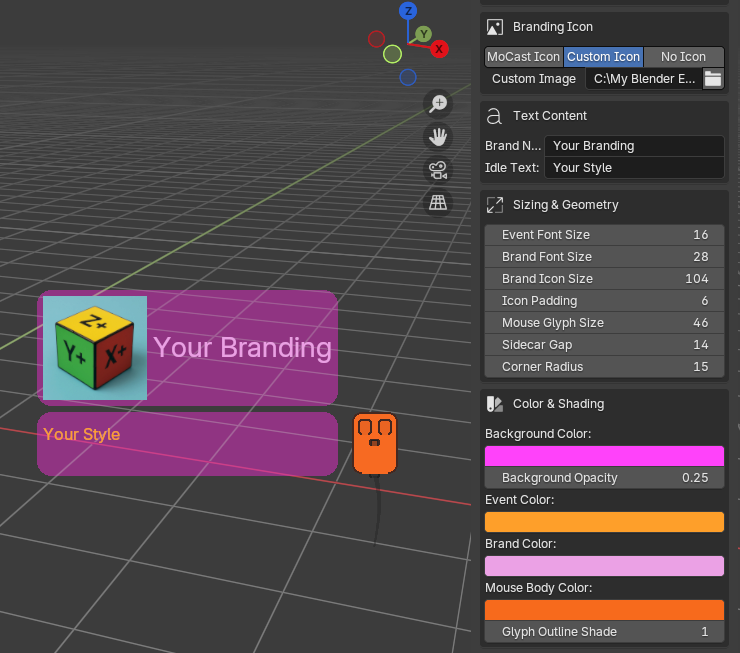This screenshot has height=653, width=740.
Task: Click the viewport zoom magnifier icon
Action: [x=437, y=103]
